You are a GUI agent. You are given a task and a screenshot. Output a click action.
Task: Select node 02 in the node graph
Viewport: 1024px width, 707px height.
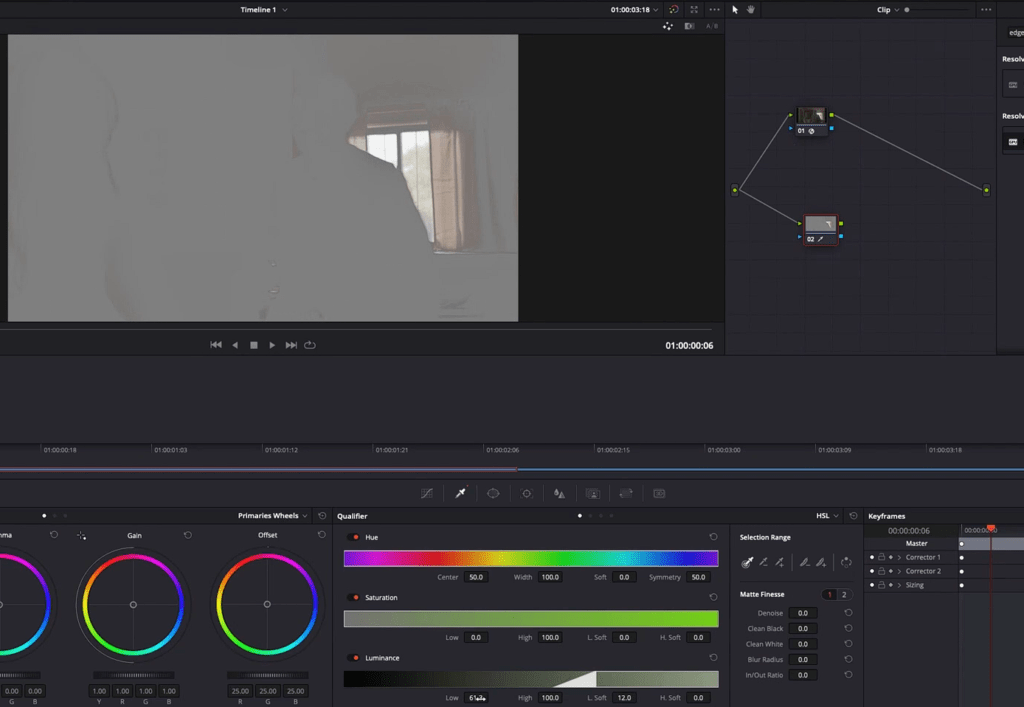click(820, 224)
